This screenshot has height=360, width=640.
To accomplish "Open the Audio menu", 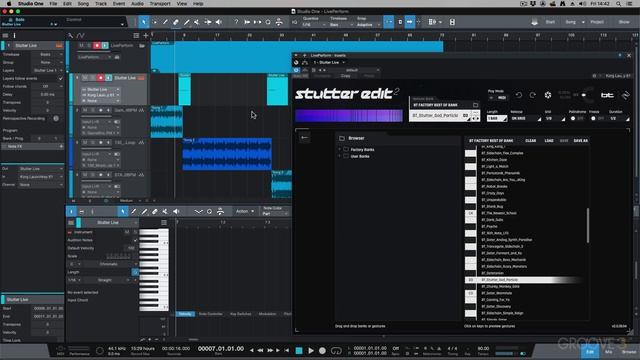I will click(137, 4).
